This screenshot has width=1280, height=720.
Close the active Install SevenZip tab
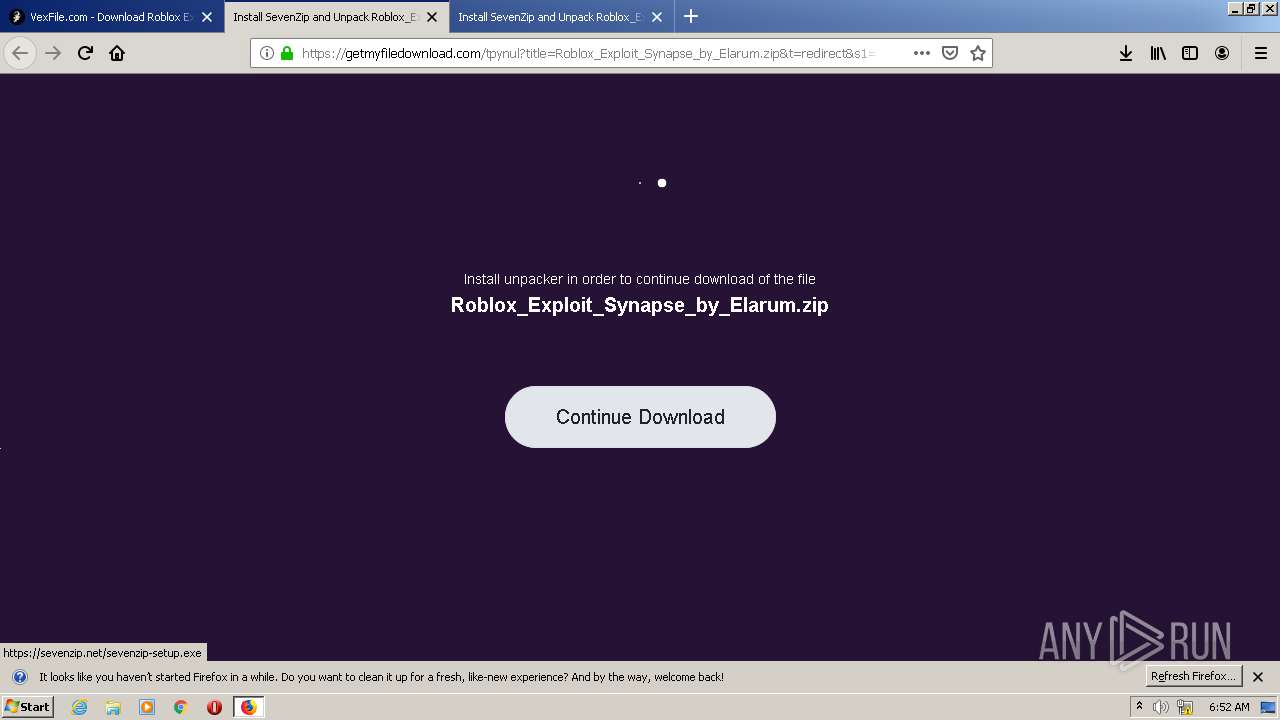(x=432, y=17)
